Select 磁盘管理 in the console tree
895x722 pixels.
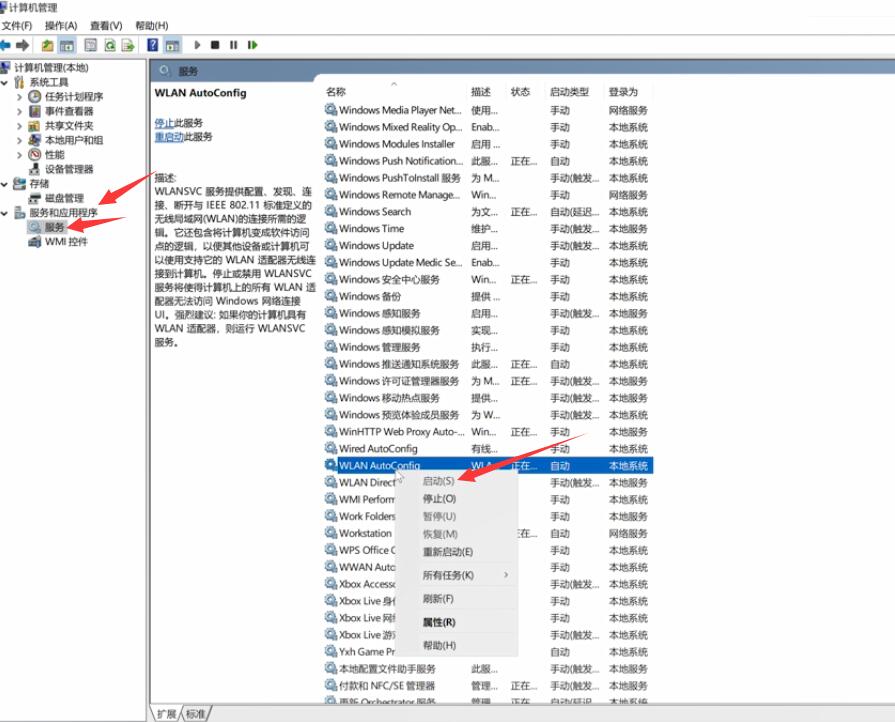[64, 198]
